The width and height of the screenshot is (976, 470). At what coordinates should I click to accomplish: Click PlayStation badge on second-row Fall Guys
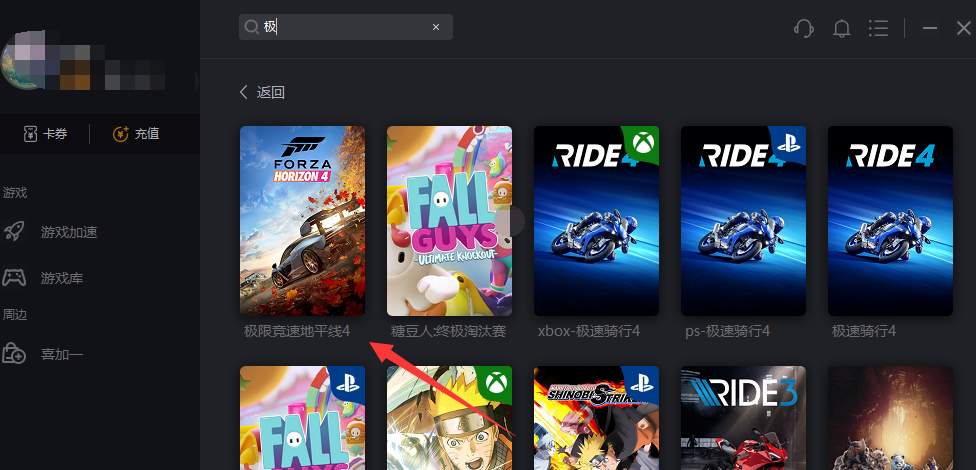(x=349, y=382)
